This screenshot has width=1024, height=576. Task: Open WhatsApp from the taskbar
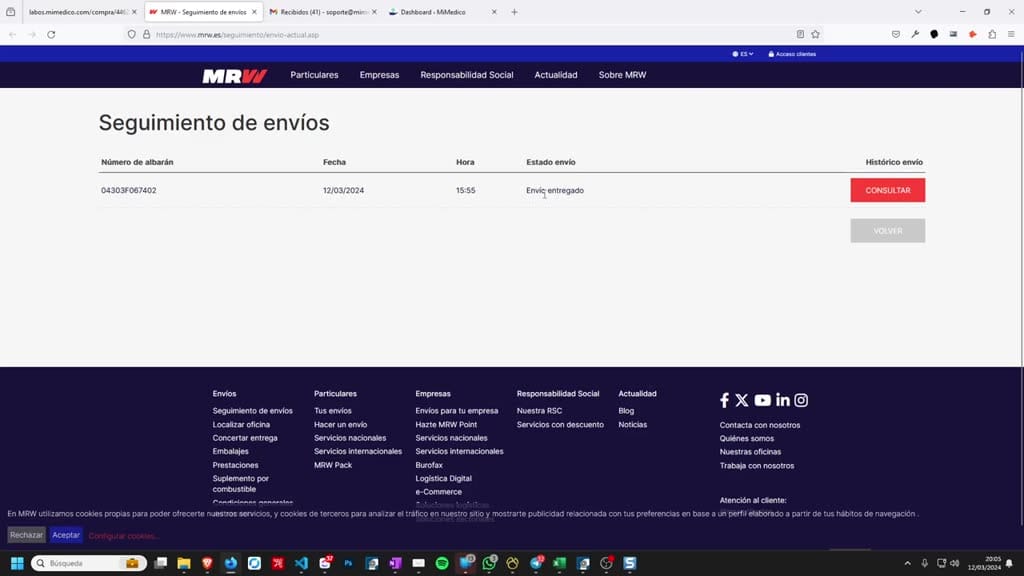pos(489,563)
